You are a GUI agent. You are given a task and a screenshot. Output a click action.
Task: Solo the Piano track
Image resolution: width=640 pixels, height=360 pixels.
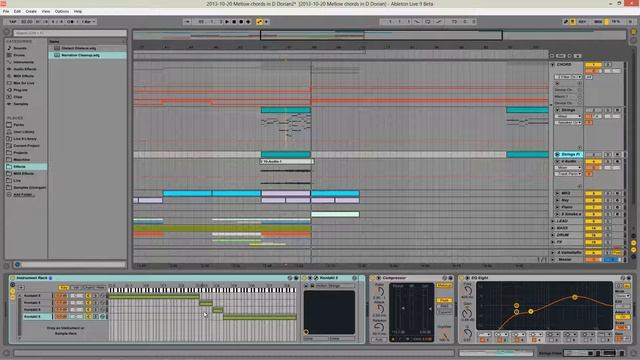pyautogui.click(x=608, y=207)
